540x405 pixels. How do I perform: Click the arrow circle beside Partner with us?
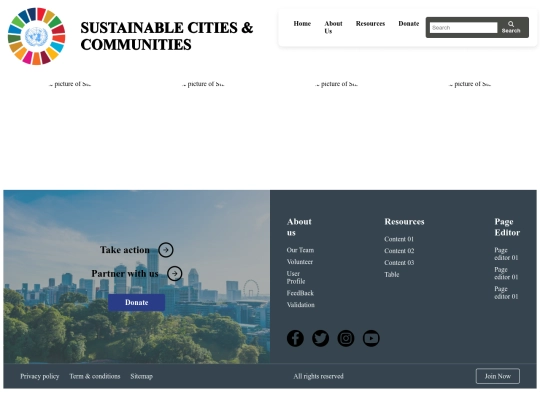[175, 273]
